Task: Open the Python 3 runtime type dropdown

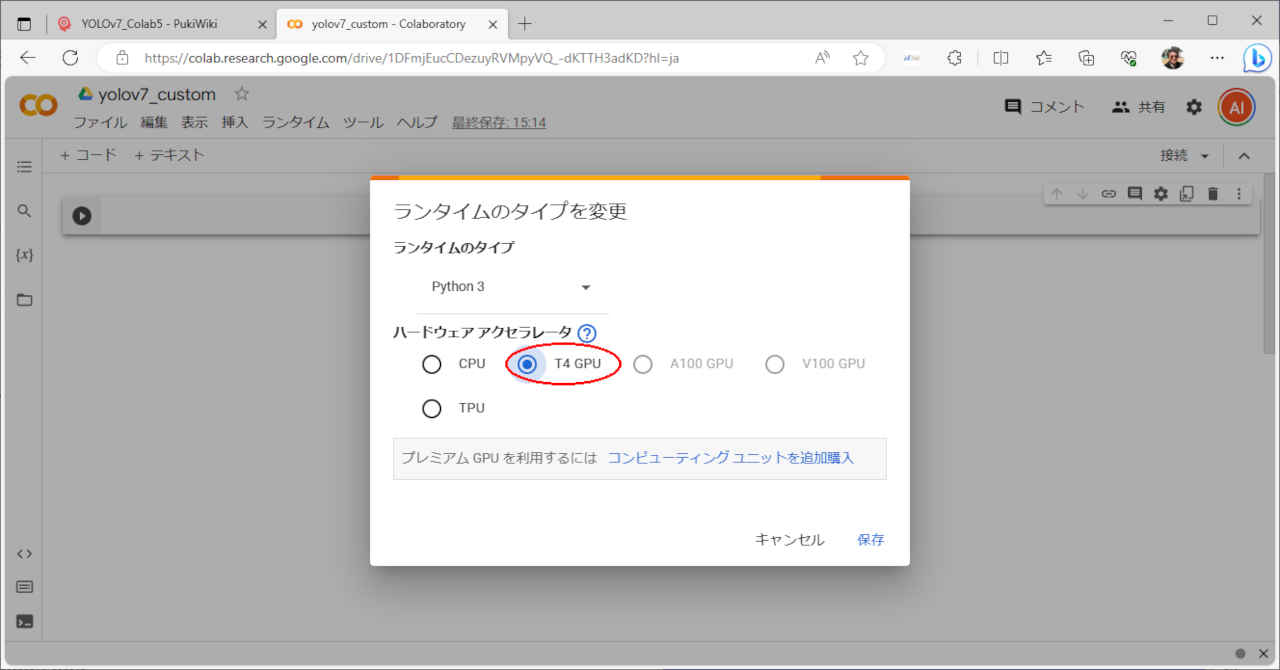Action: [511, 287]
